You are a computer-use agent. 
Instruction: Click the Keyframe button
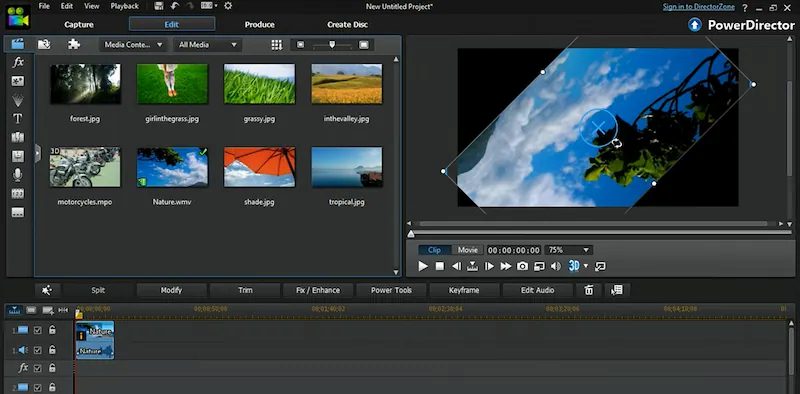464,290
